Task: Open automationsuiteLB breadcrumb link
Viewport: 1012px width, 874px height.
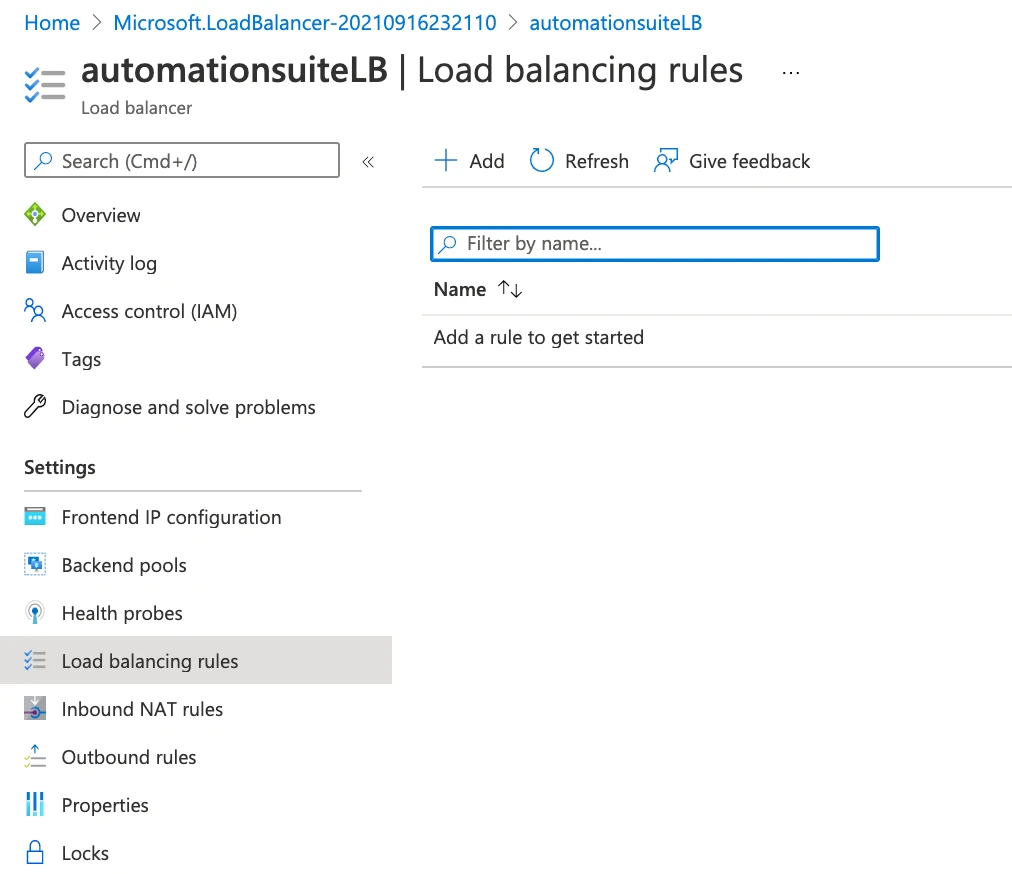Action: tap(615, 23)
